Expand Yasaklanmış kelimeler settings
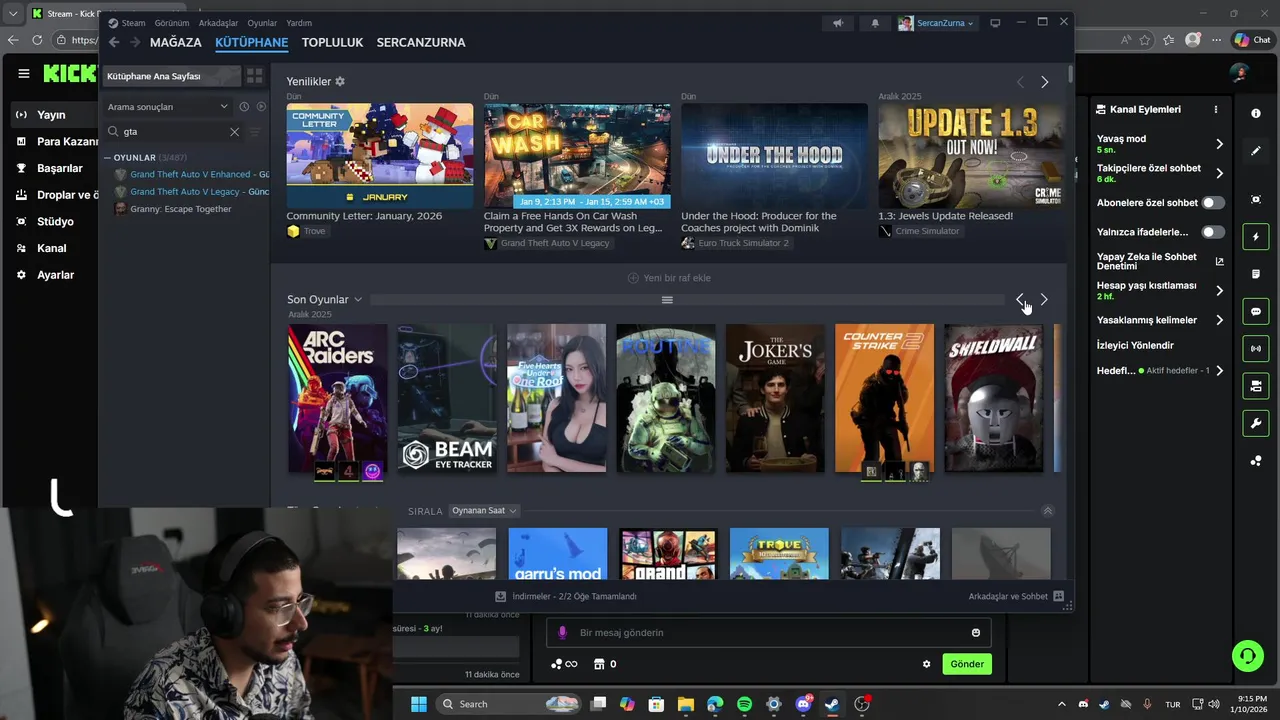 [x=1219, y=320]
